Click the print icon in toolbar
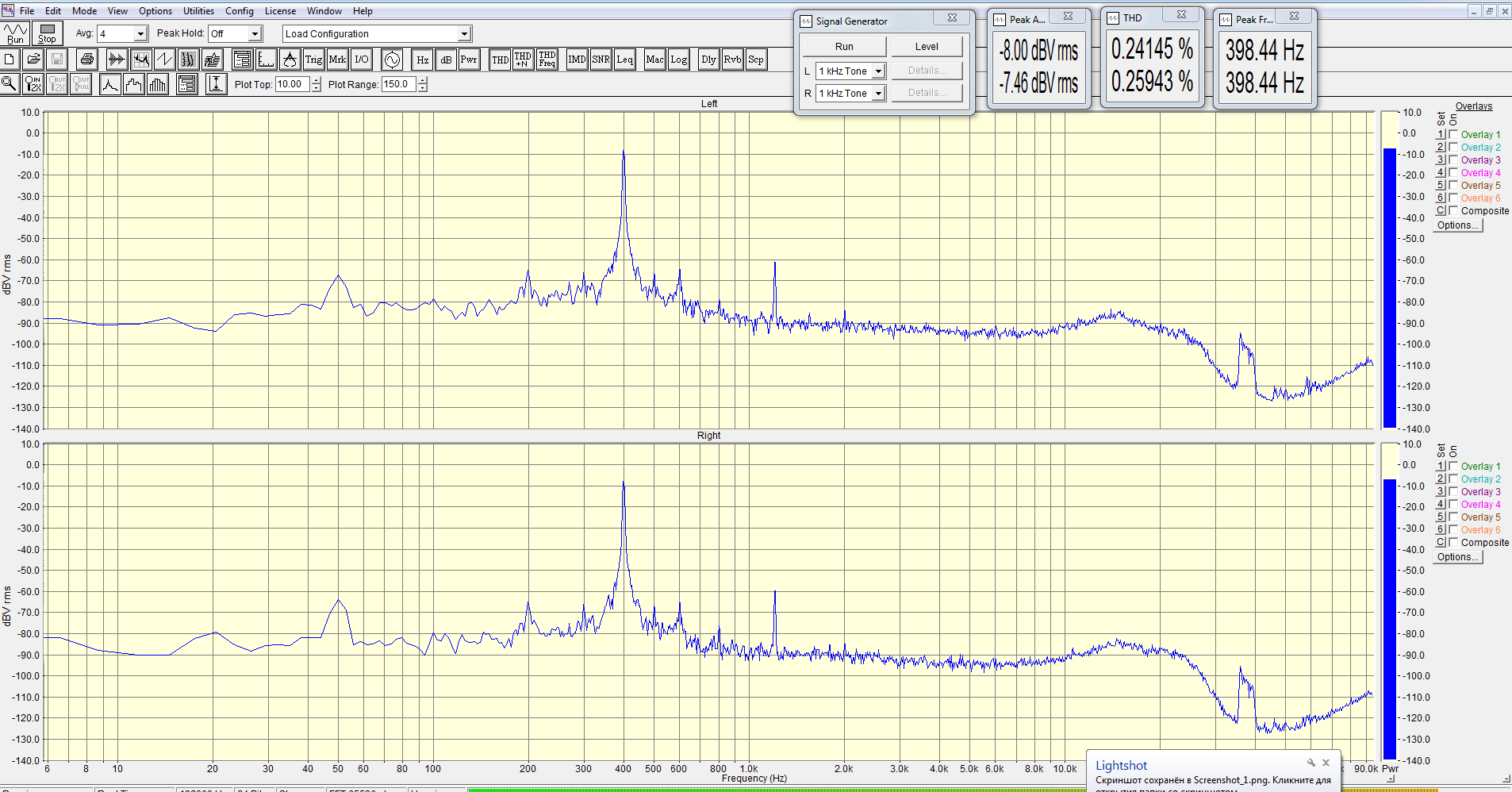Image resolution: width=1512 pixels, height=792 pixels. [x=87, y=60]
